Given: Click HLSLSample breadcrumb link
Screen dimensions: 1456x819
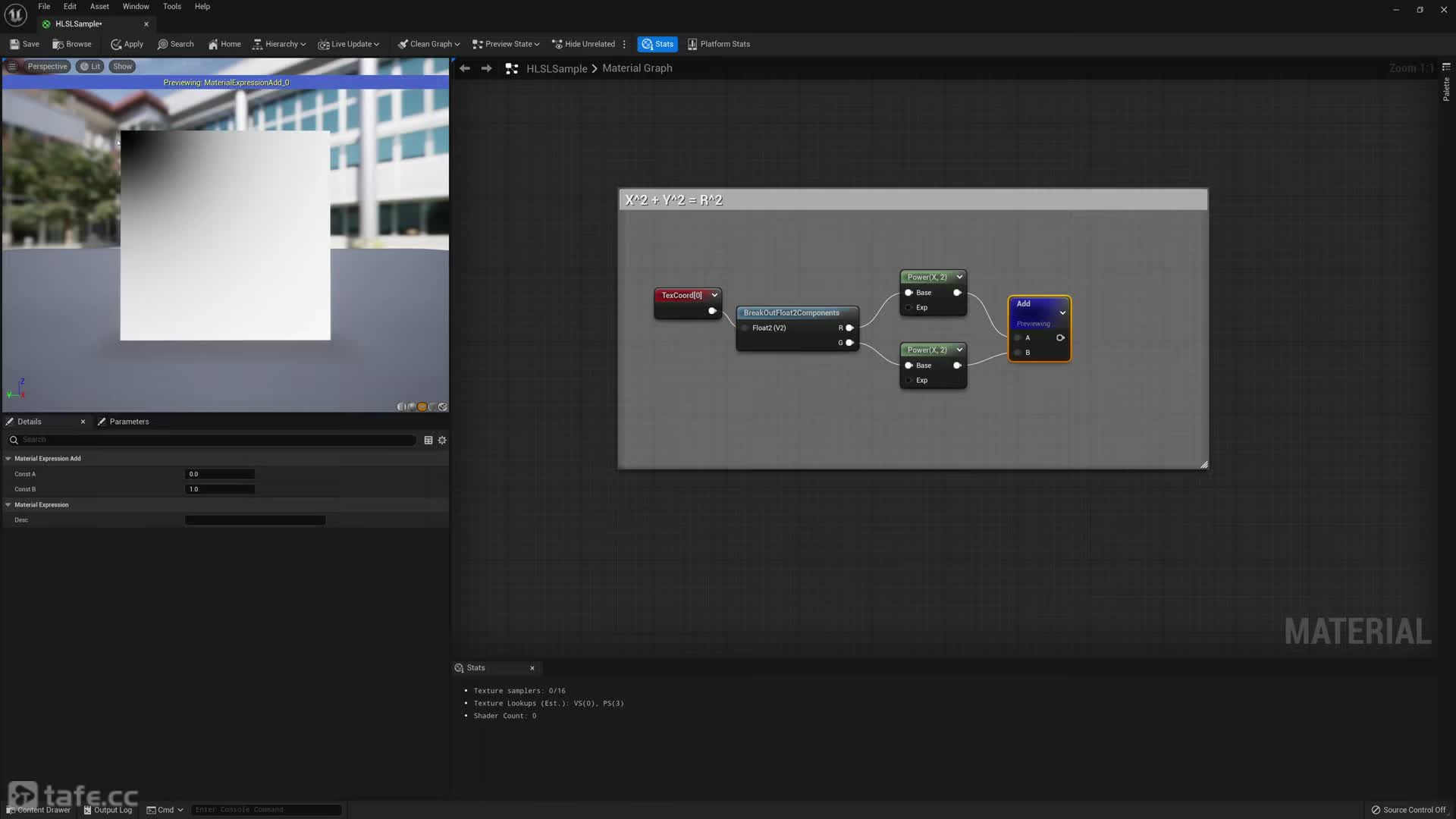Looking at the screenshot, I should [557, 68].
